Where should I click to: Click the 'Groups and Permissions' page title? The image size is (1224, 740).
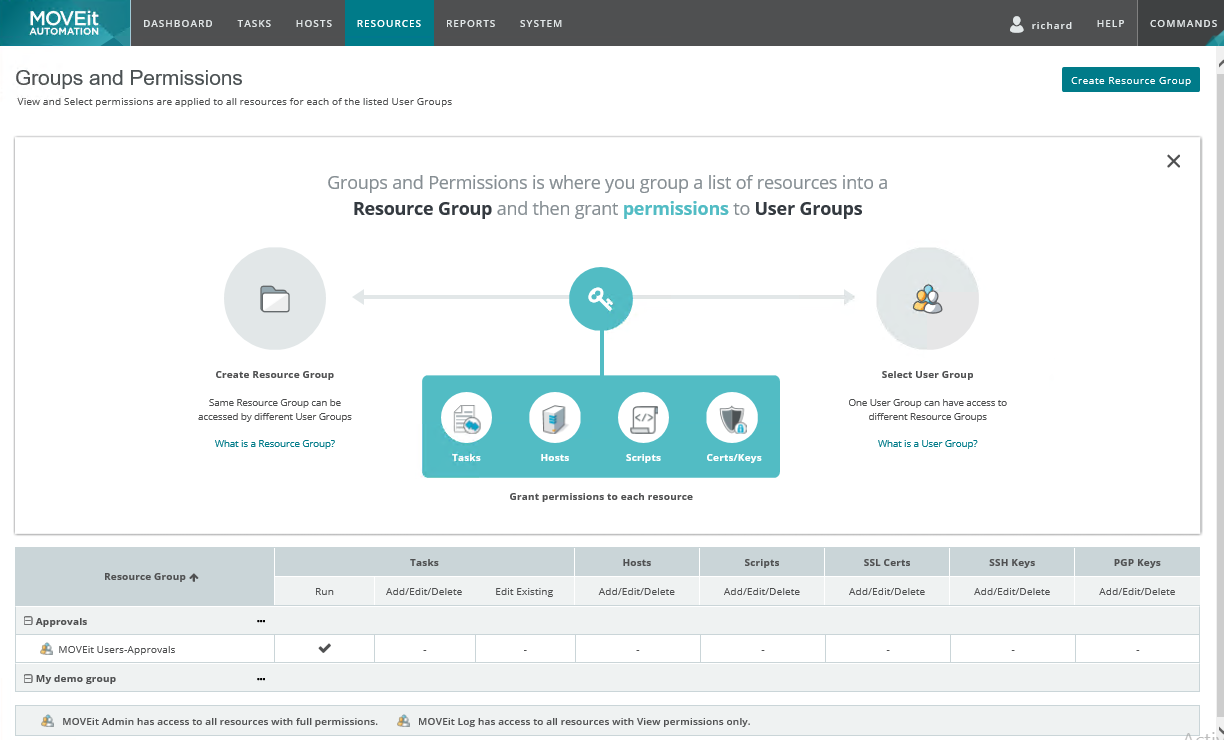[x=129, y=78]
